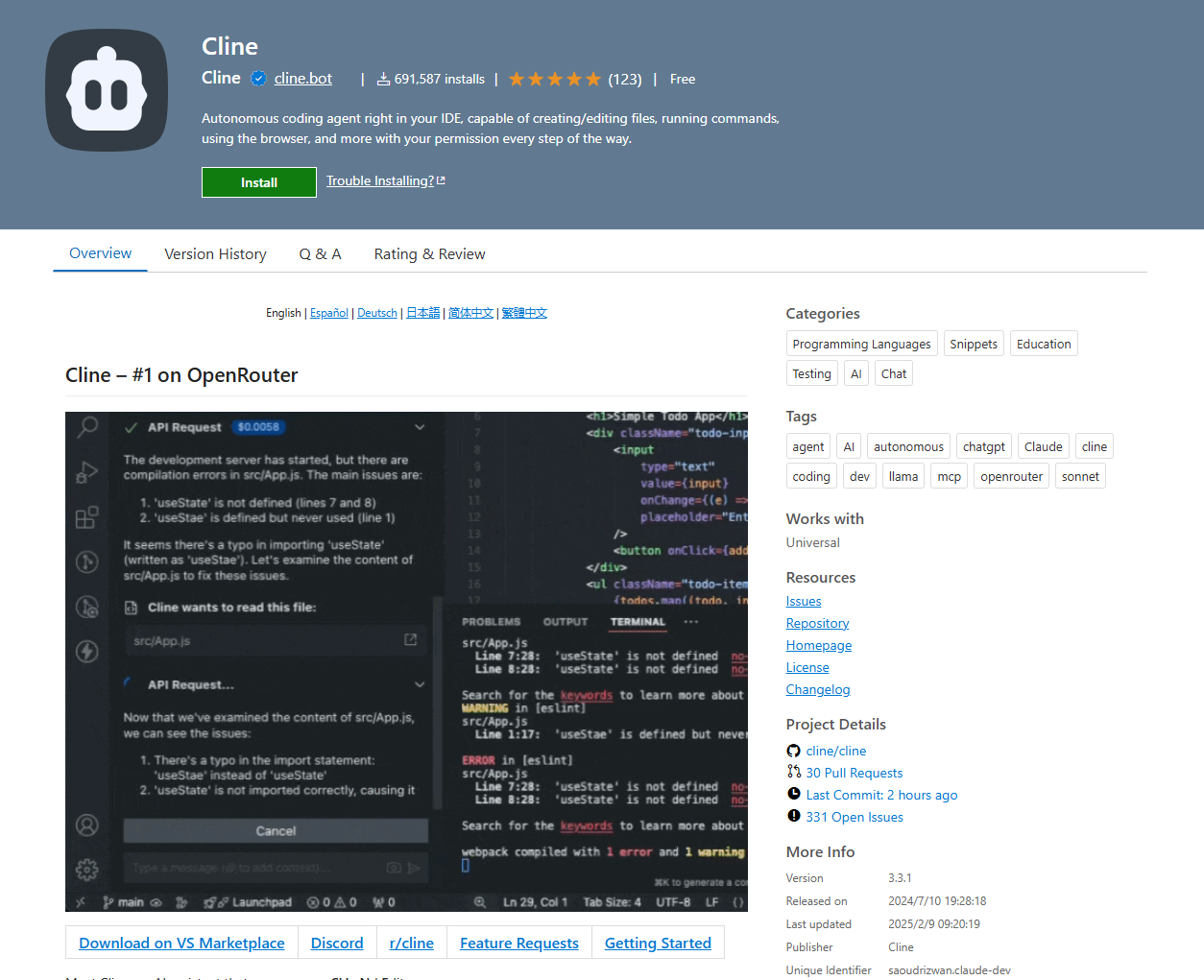The image size is (1204, 980).
Task: Click the message input field in preview
Action: 276,868
